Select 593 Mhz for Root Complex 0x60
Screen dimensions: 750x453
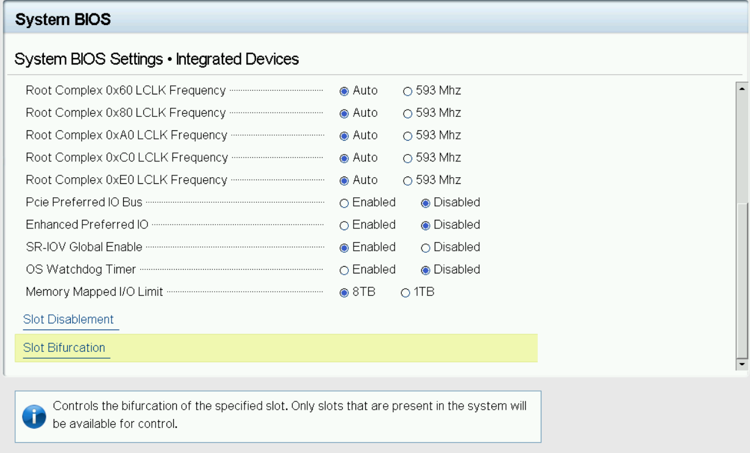pos(407,91)
